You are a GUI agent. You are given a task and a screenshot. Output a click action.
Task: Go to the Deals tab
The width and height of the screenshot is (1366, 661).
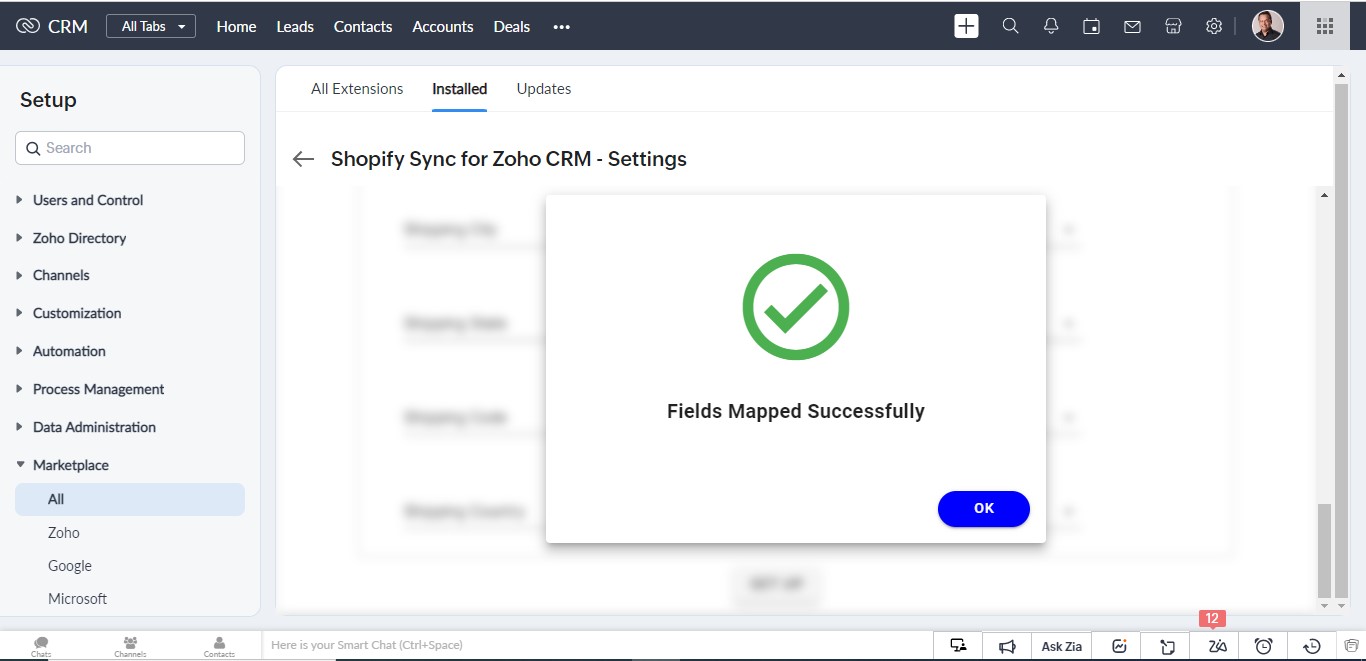tap(512, 26)
